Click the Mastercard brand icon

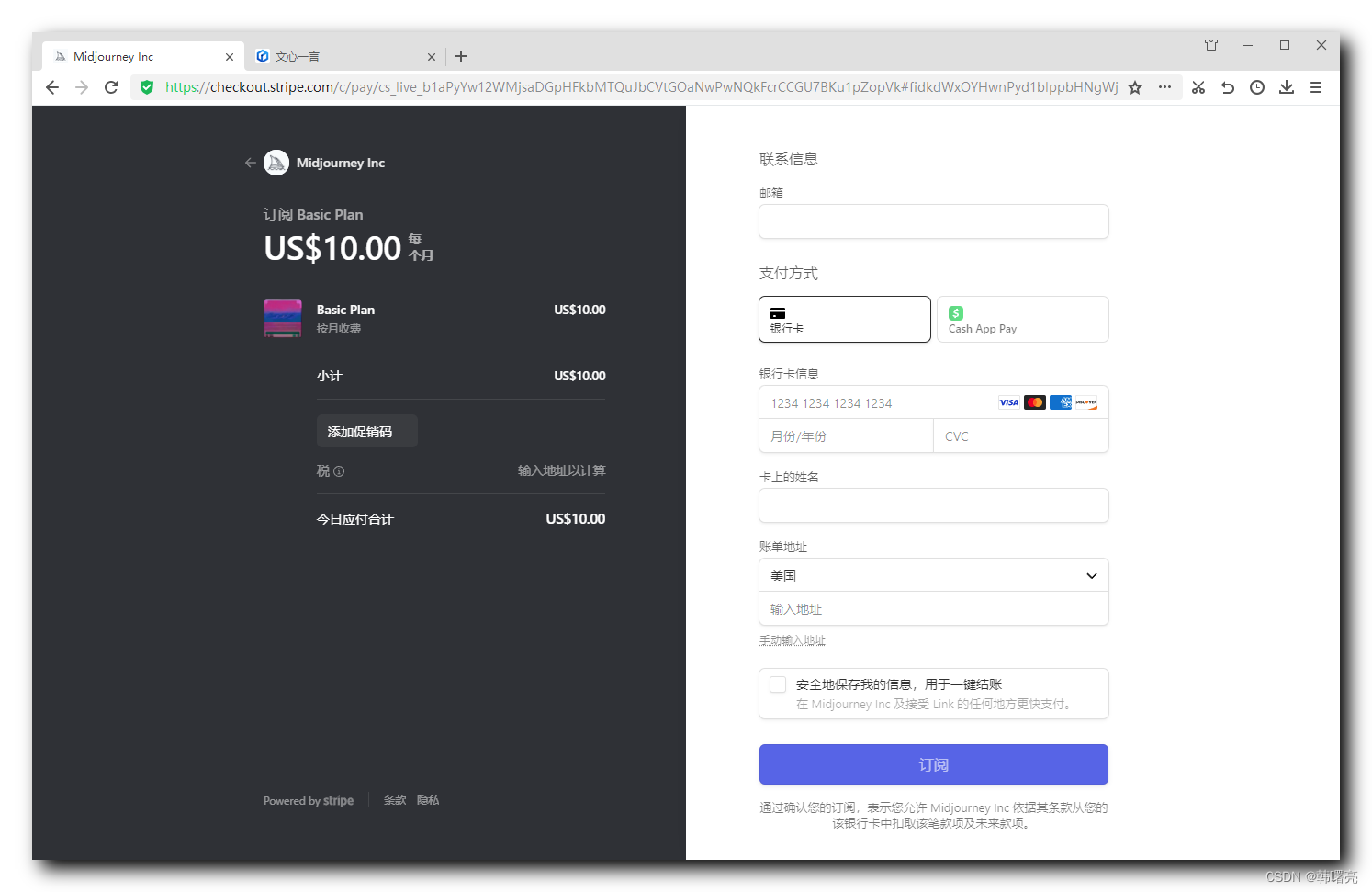pos(1035,402)
